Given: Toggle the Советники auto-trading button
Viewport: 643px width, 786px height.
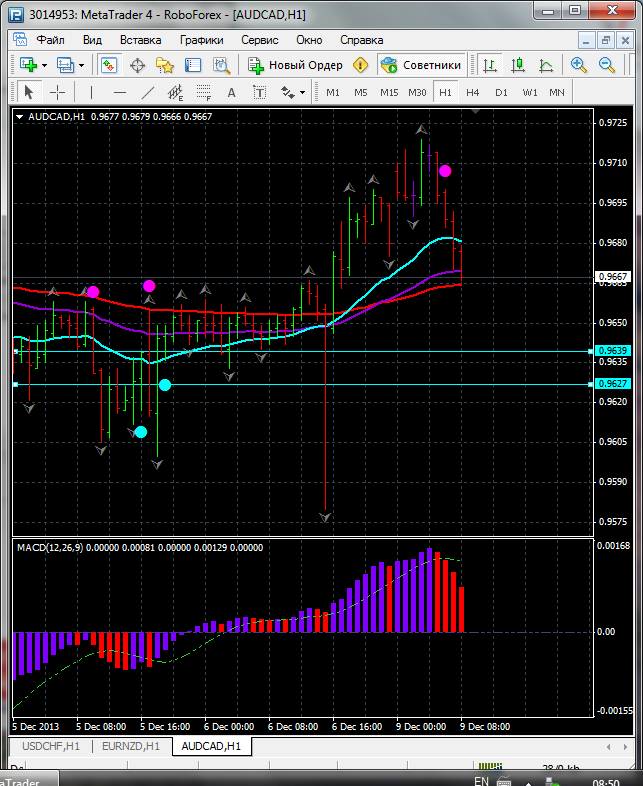Looking at the screenshot, I should (x=421, y=65).
